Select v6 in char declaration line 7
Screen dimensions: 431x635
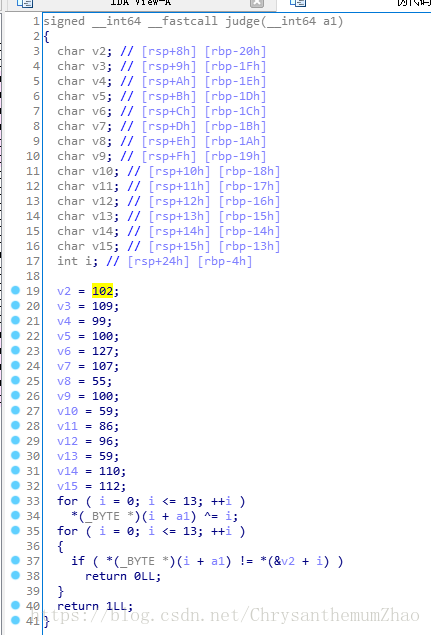99,111
